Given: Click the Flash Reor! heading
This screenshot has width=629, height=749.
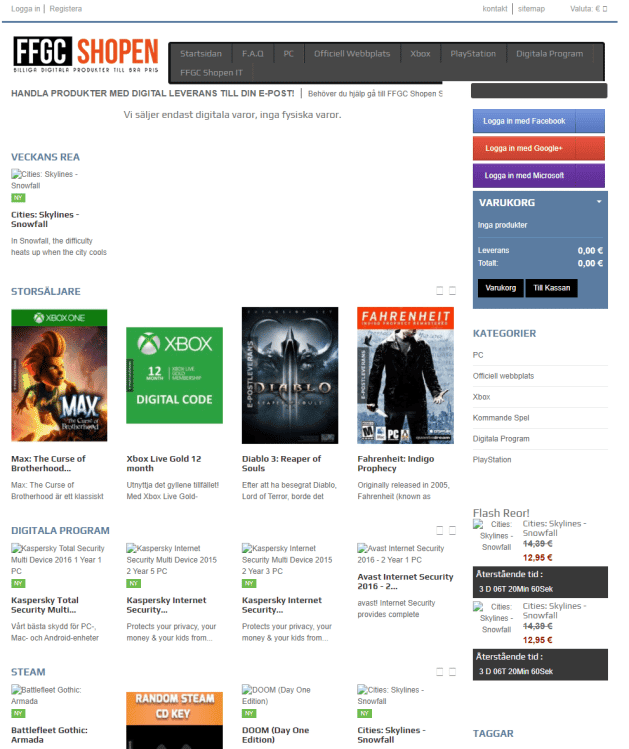Looking at the screenshot, I should 501,513.
